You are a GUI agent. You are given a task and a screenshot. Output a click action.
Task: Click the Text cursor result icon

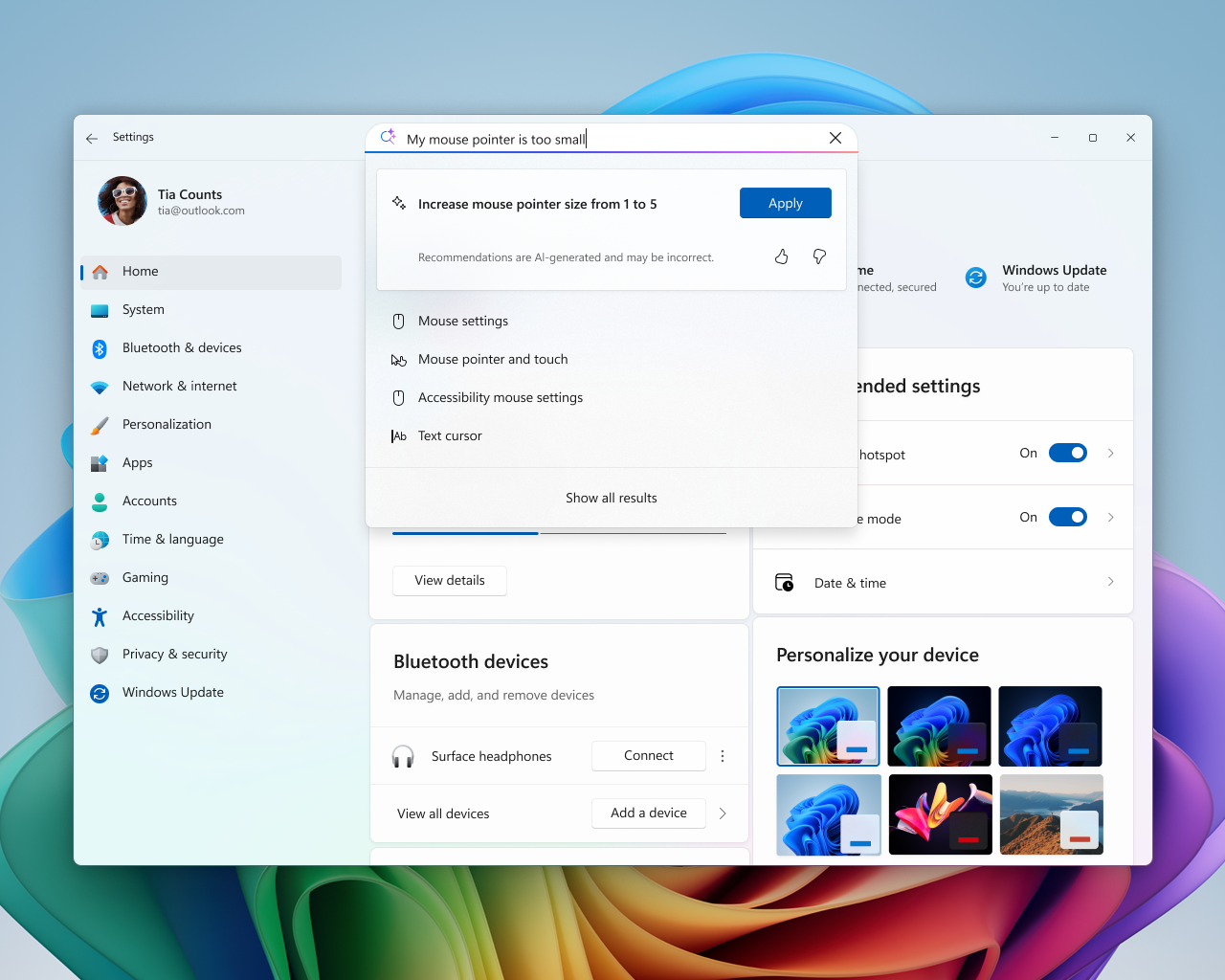(x=399, y=436)
